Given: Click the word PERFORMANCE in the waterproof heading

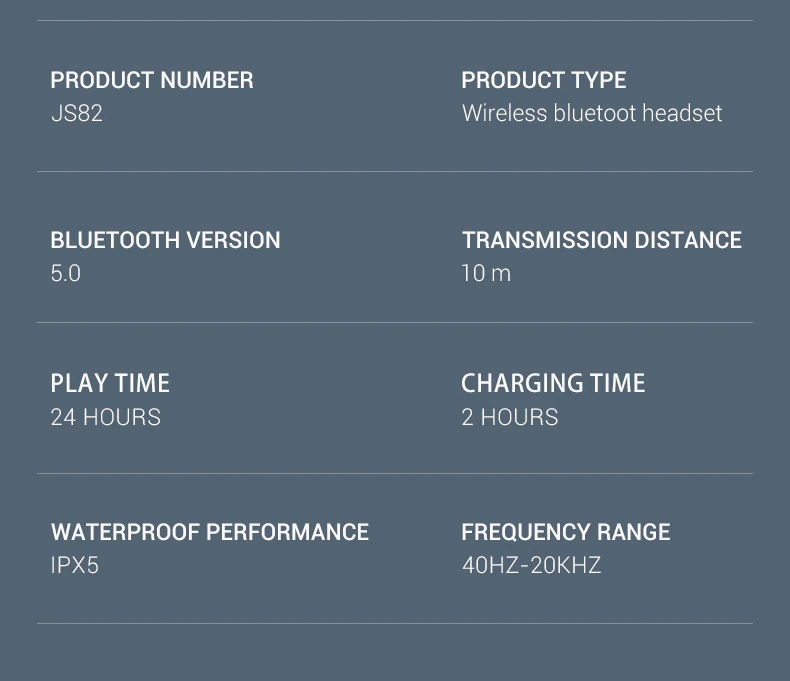Looking at the screenshot, I should tap(288, 532).
